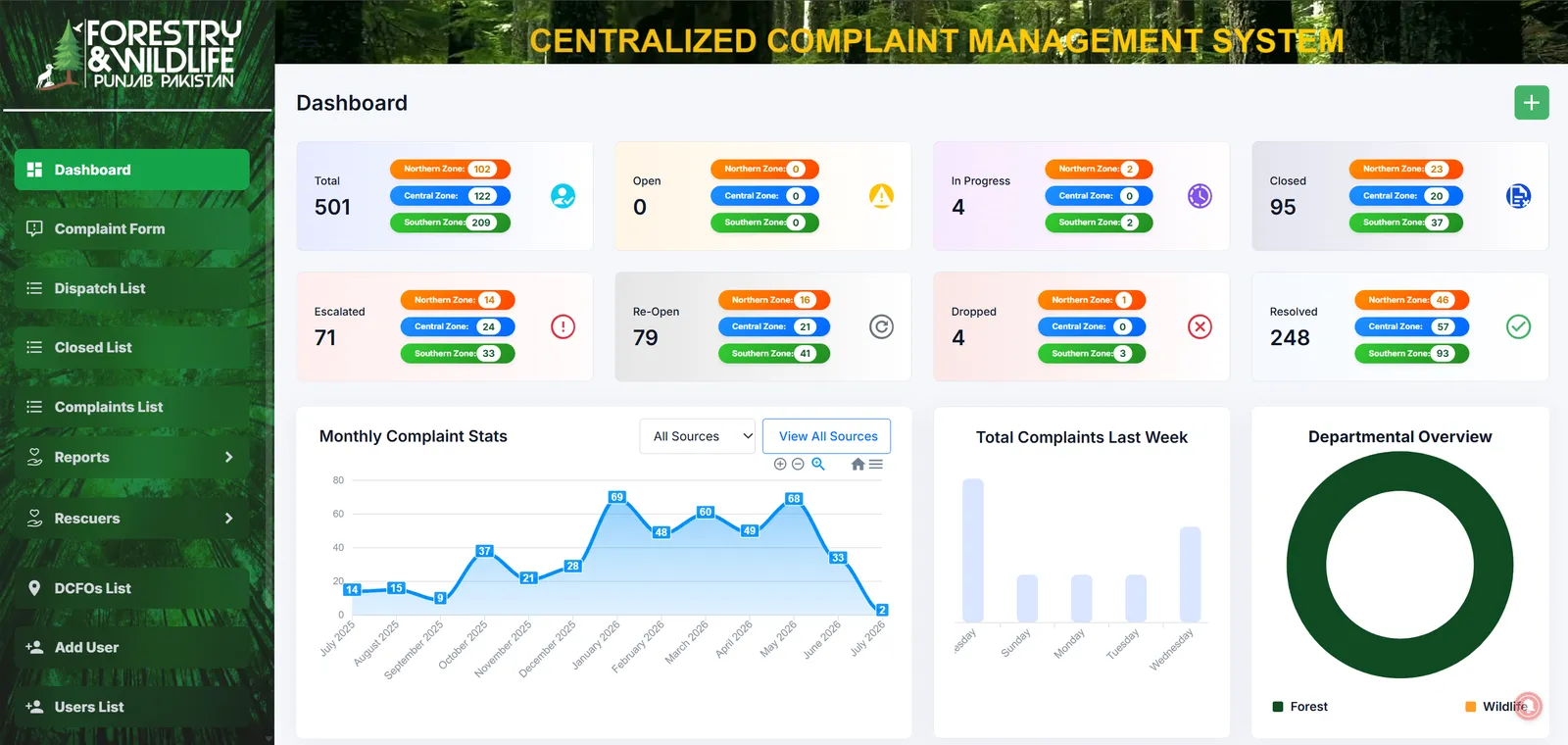Click the Central Zone 21 badge on Re-Open card
Image resolution: width=1568 pixels, height=745 pixels.
[774, 326]
